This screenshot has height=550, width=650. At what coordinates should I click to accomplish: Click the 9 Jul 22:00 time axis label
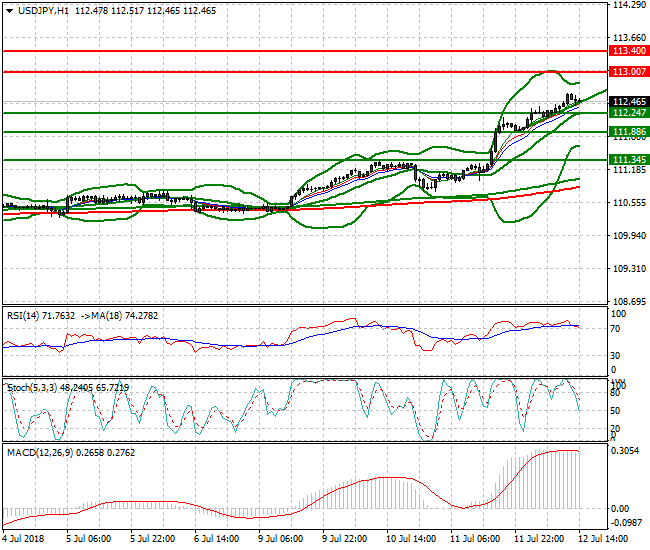[x=344, y=539]
